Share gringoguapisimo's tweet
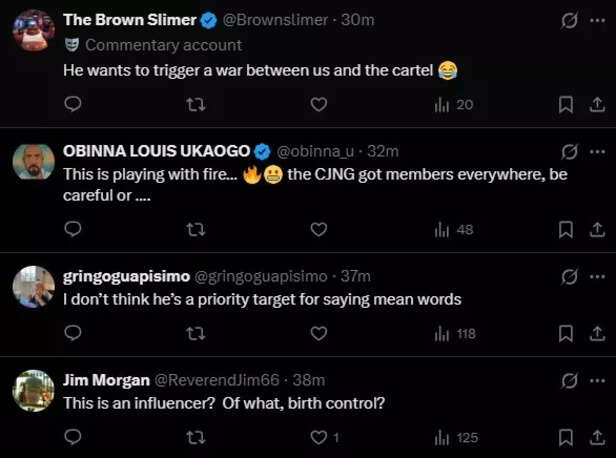616x458 pixels. point(597,333)
